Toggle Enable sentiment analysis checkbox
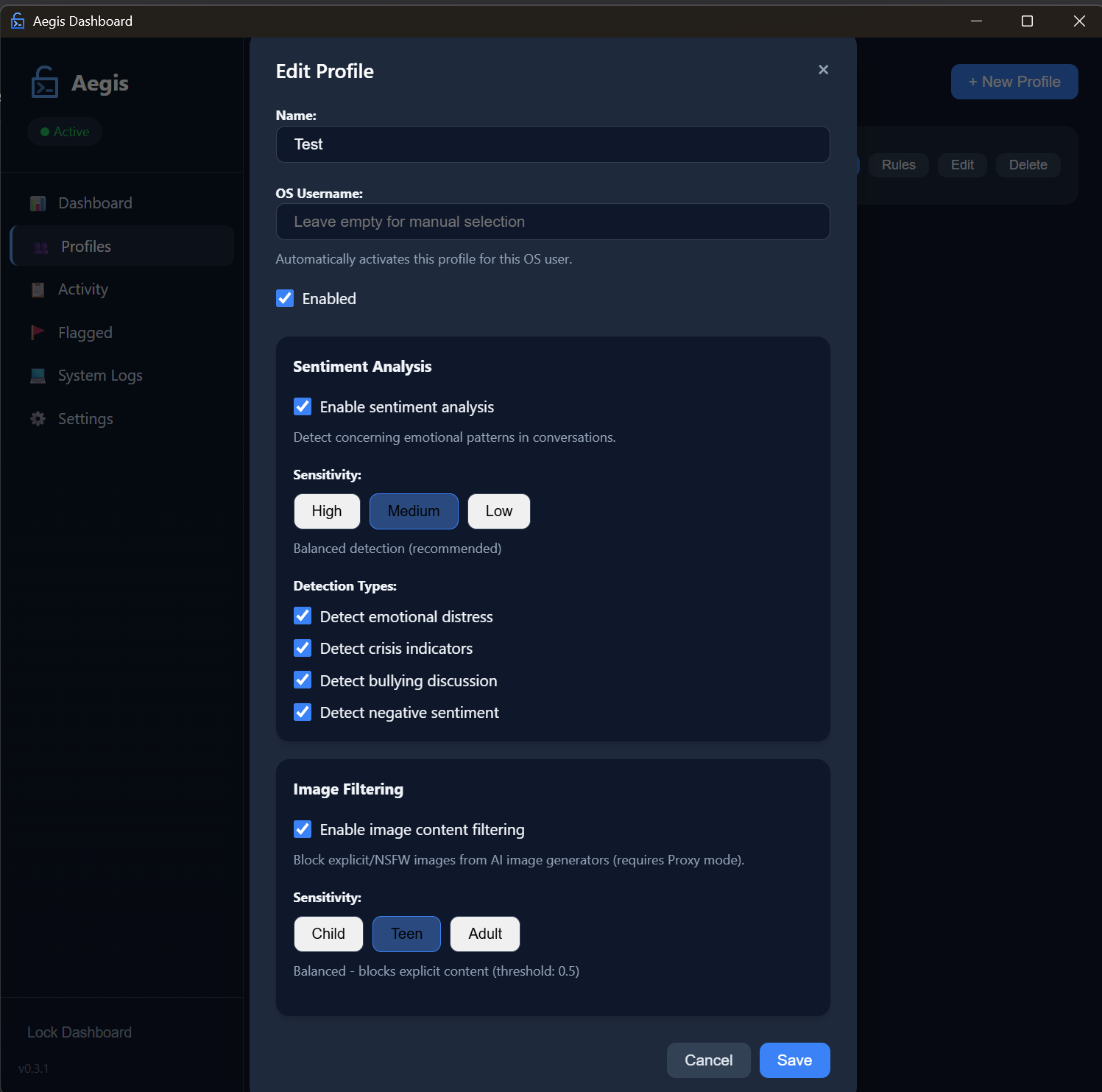This screenshot has width=1102, height=1092. [x=303, y=406]
